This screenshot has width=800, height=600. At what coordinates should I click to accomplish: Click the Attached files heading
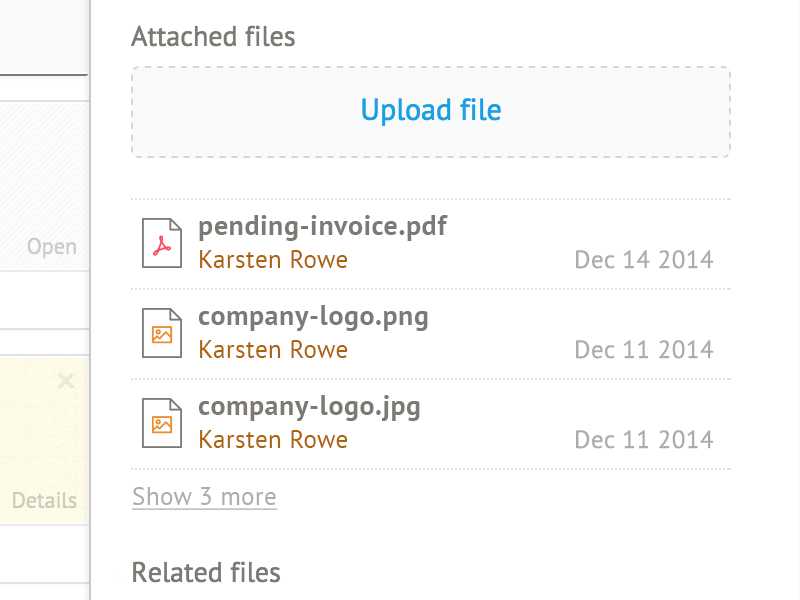click(213, 38)
